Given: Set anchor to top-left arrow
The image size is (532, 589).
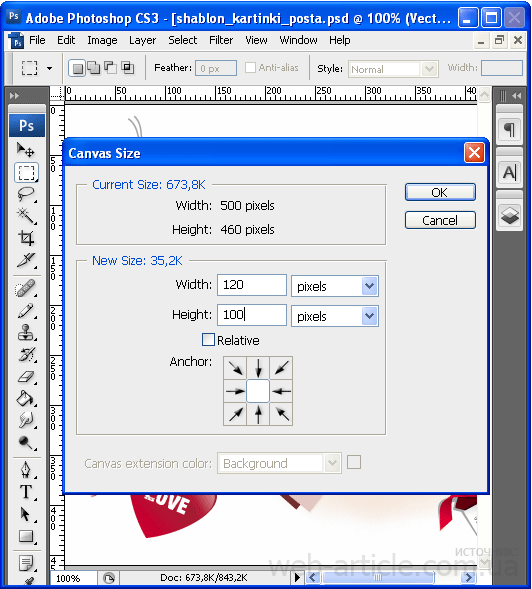Looking at the screenshot, I should pos(235,368).
